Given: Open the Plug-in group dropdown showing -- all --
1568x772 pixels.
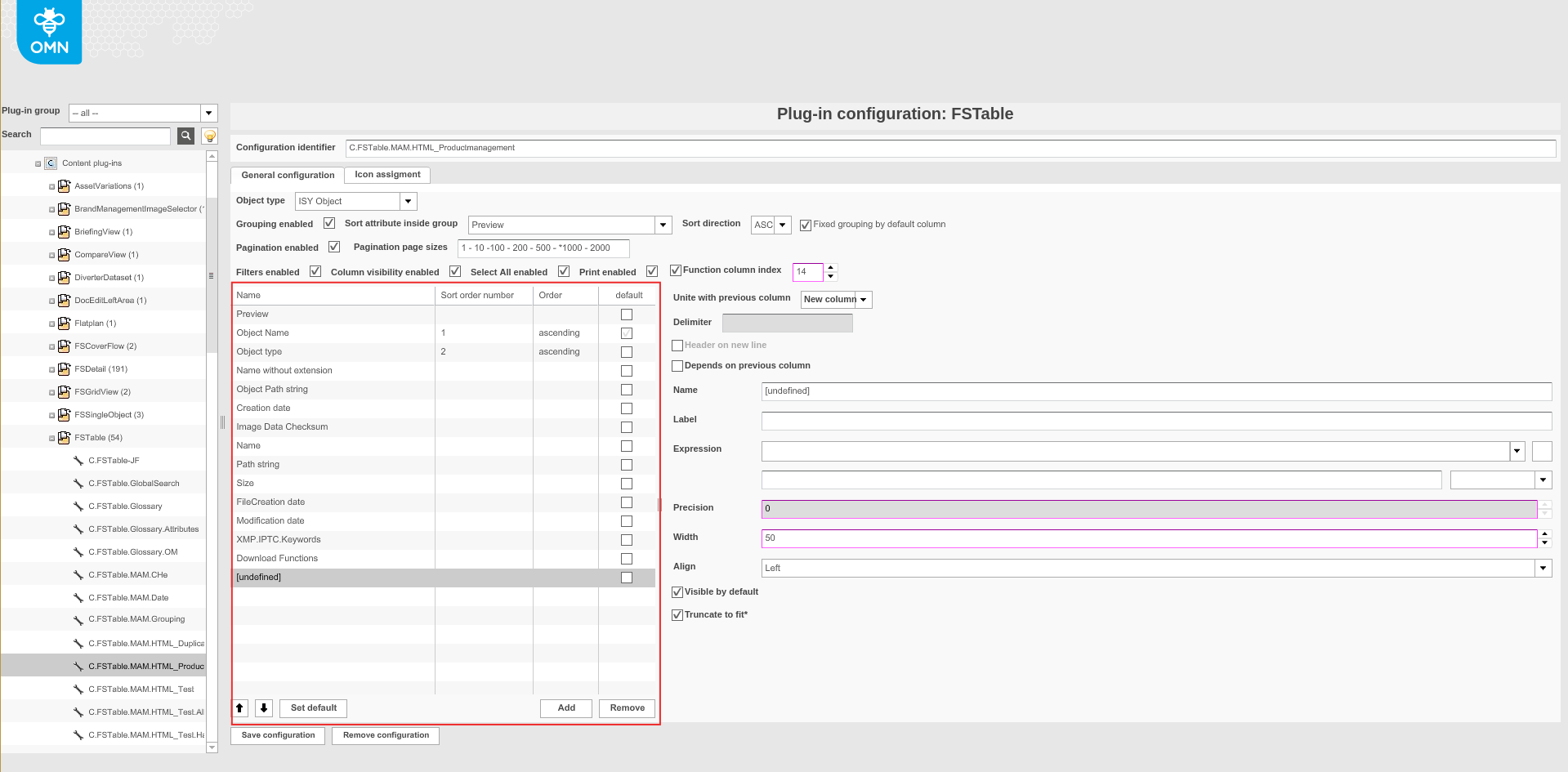Looking at the screenshot, I should (208, 113).
